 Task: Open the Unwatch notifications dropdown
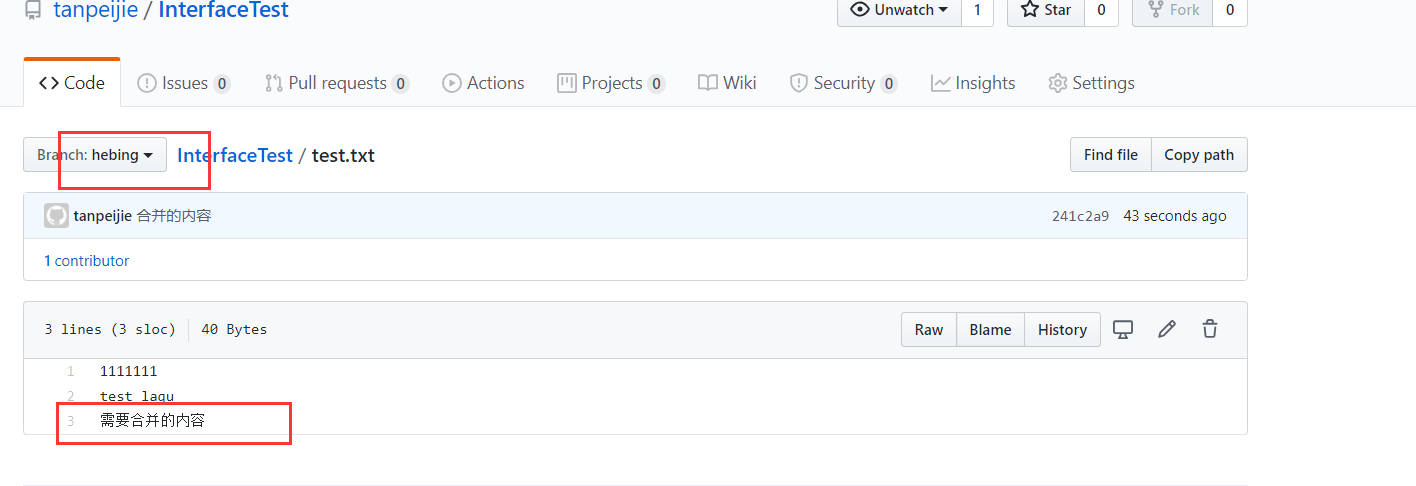coord(899,10)
